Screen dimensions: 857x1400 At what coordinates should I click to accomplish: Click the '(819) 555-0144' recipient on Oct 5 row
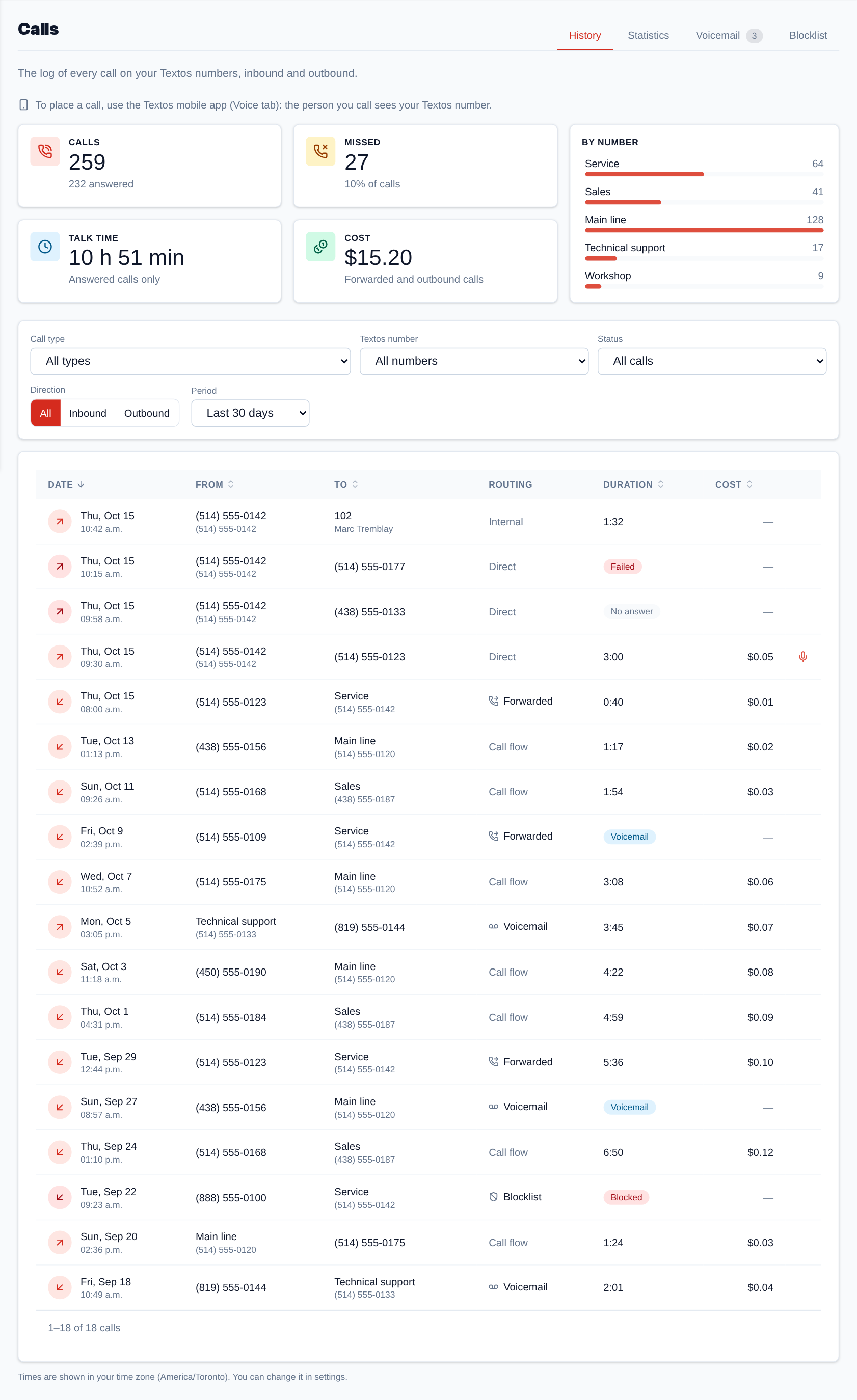[x=369, y=927]
